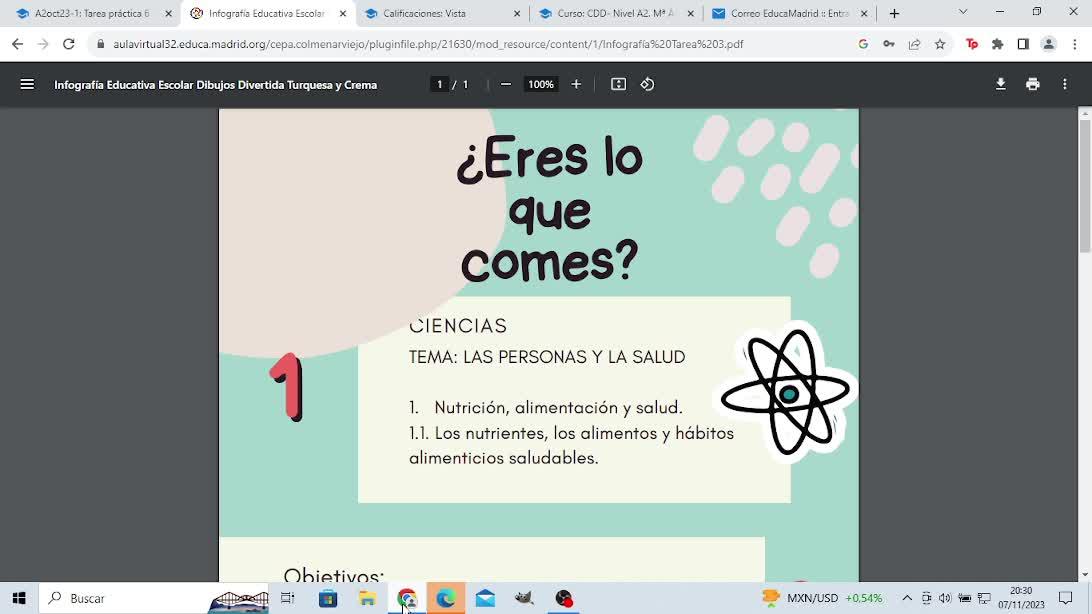1092x614 pixels.
Task: Open the Chrome three-dot menu
Action: pos(1075,44)
